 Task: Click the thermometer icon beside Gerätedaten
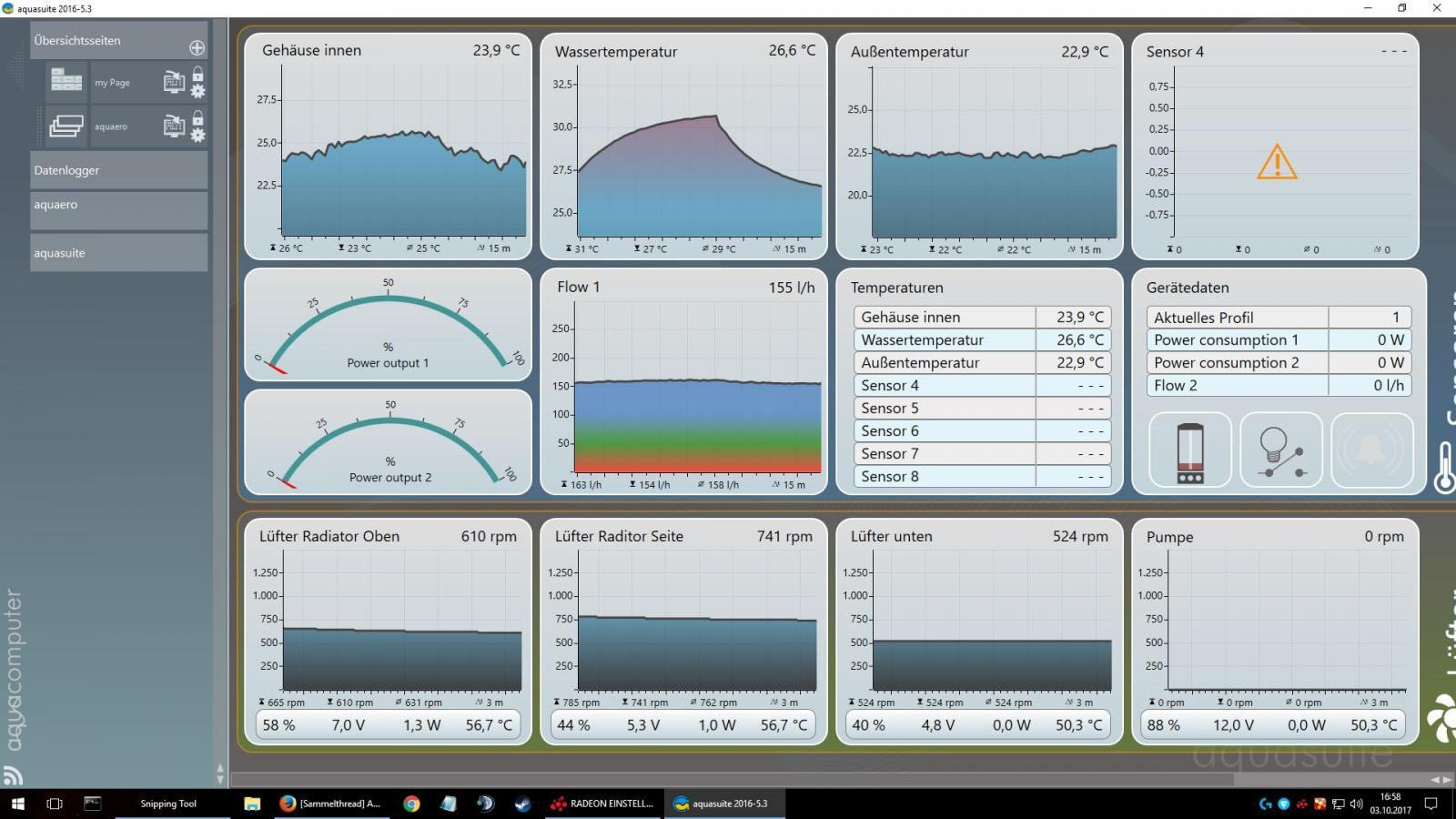click(x=1444, y=468)
